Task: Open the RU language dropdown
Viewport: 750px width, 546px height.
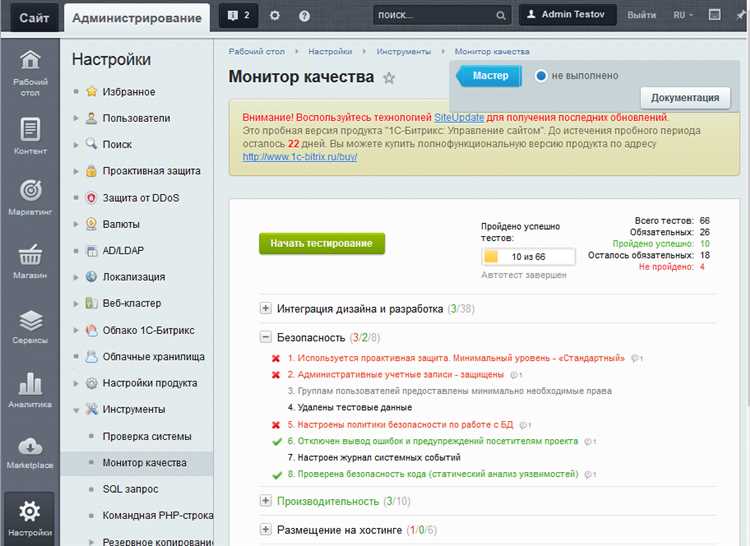Action: [x=683, y=15]
